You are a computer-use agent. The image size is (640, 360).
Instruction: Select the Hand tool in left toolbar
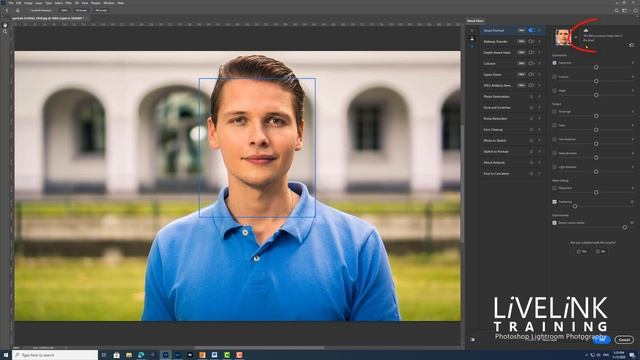point(5,25)
